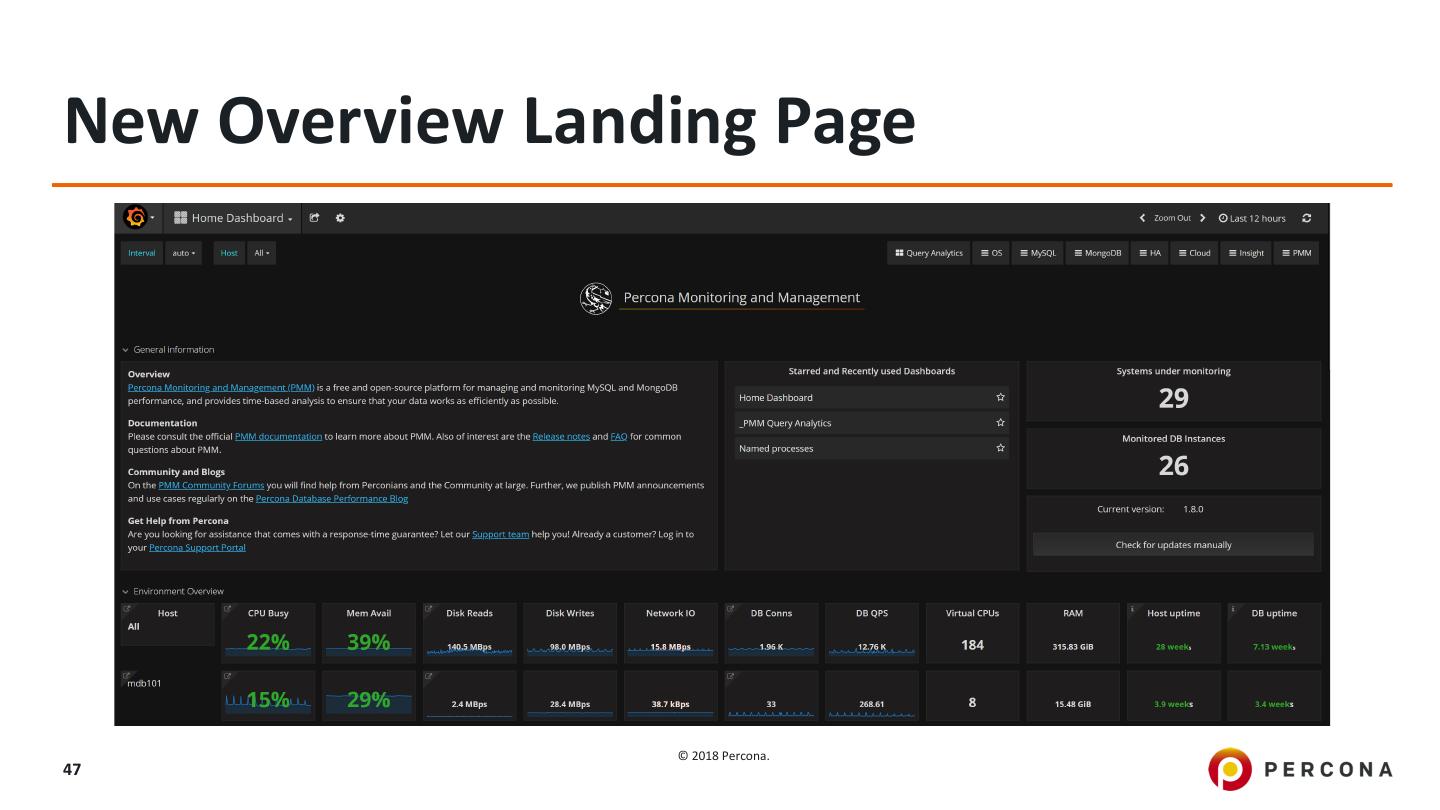Click Systems under monitoring value 29
The image size is (1440, 810).
pyautogui.click(x=1173, y=398)
